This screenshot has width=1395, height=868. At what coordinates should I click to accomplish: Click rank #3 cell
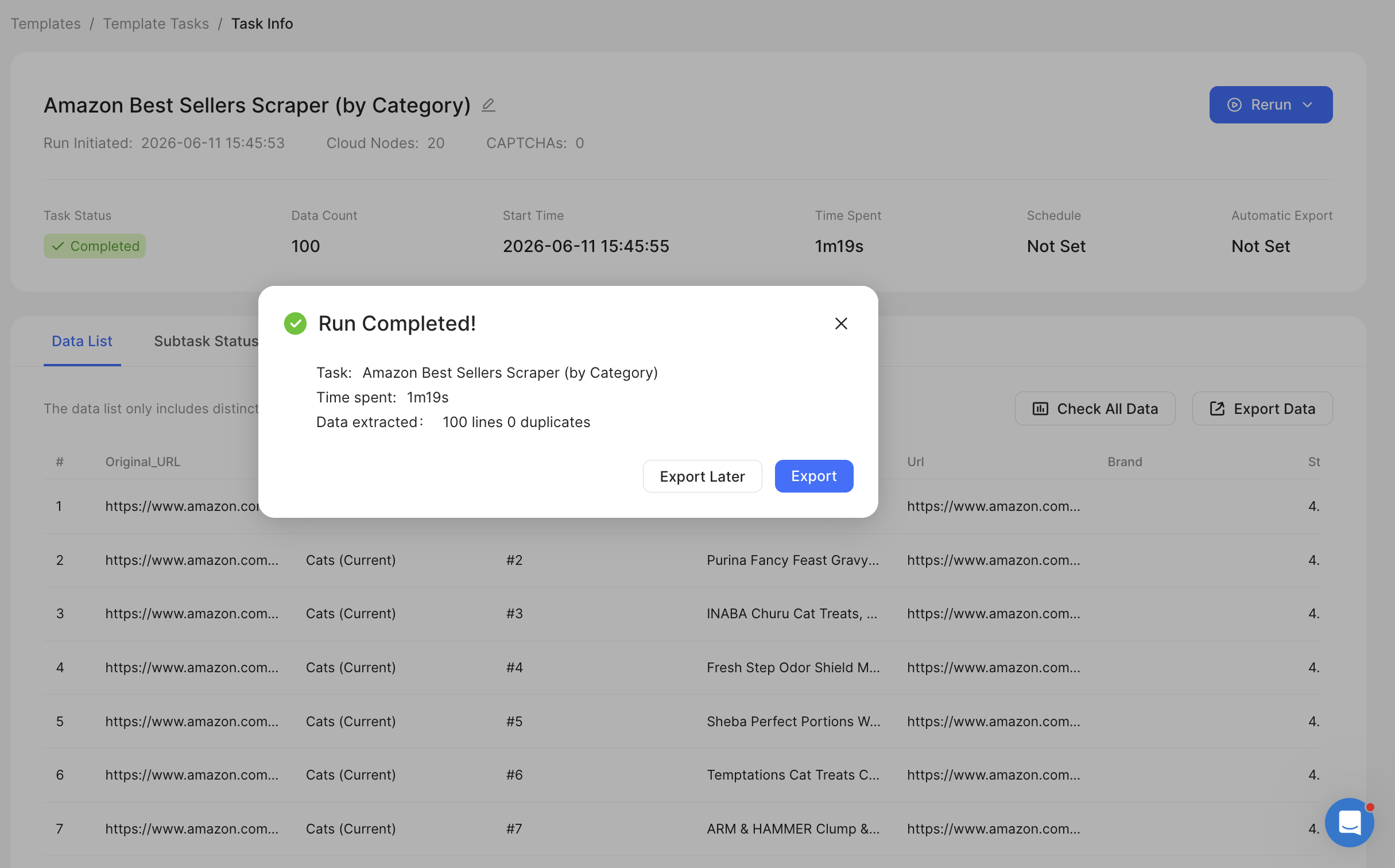(514, 613)
